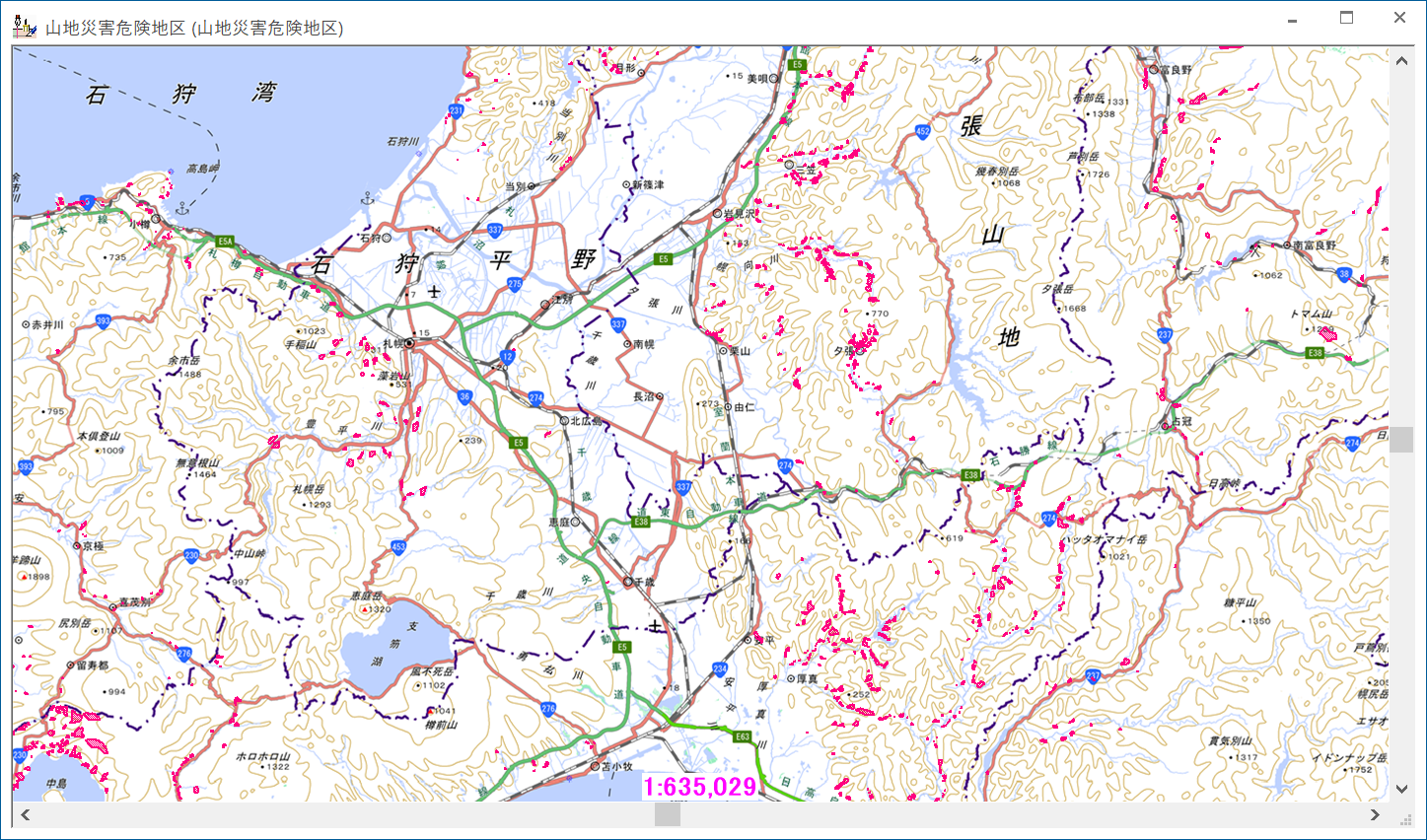Screen dimensions: 1427x840
Task: Click the route 36 highway shield
Action: (464, 397)
